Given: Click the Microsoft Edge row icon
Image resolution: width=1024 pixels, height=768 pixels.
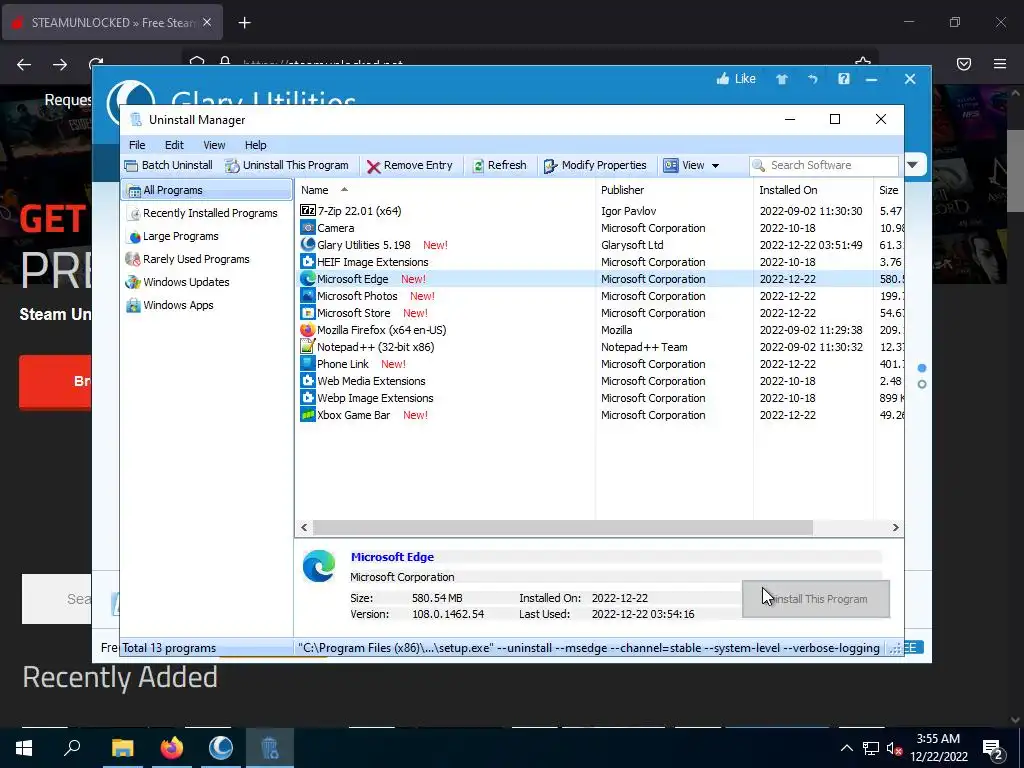Looking at the screenshot, I should point(308,279).
